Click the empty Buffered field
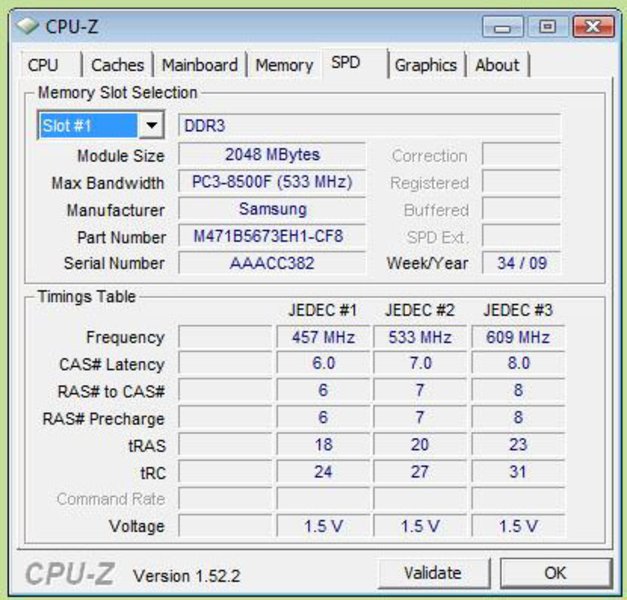 tap(521, 209)
